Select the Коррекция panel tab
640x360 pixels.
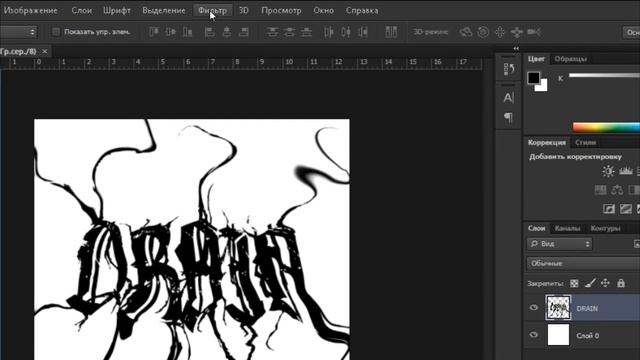point(547,142)
